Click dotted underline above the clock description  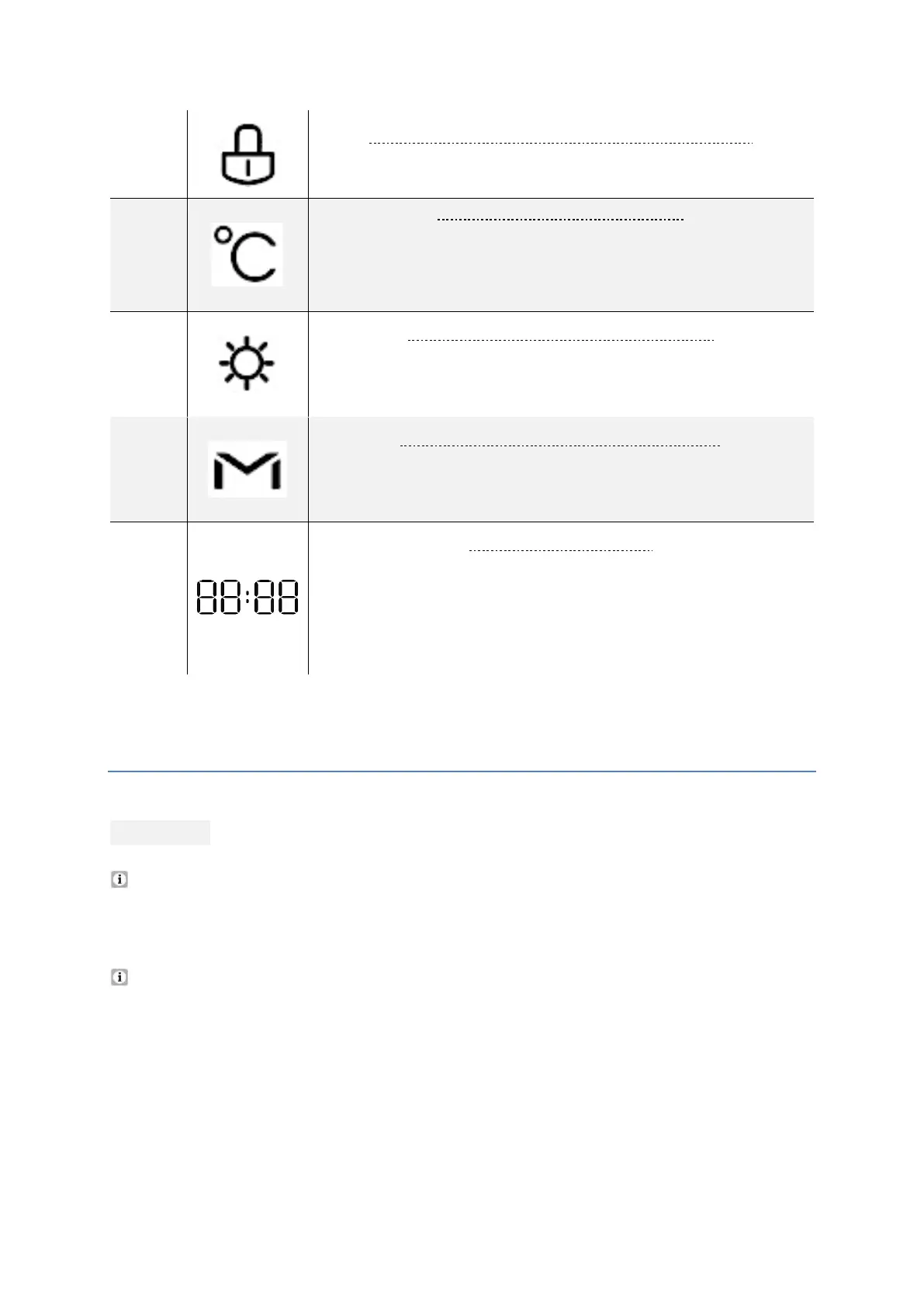tap(561, 550)
